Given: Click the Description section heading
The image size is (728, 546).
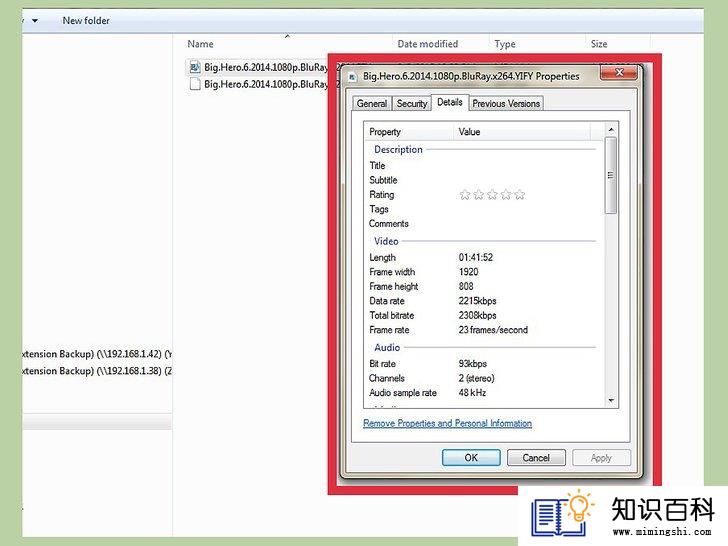Looking at the screenshot, I should (x=398, y=150).
